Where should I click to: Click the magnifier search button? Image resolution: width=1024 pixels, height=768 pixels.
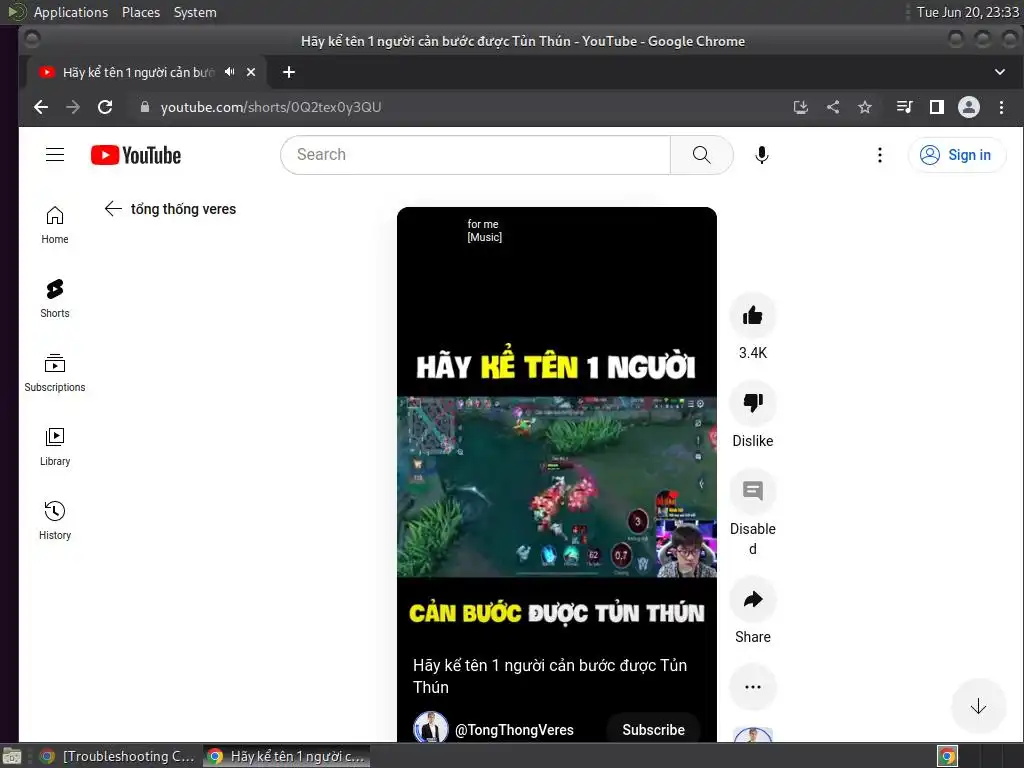[x=701, y=155]
